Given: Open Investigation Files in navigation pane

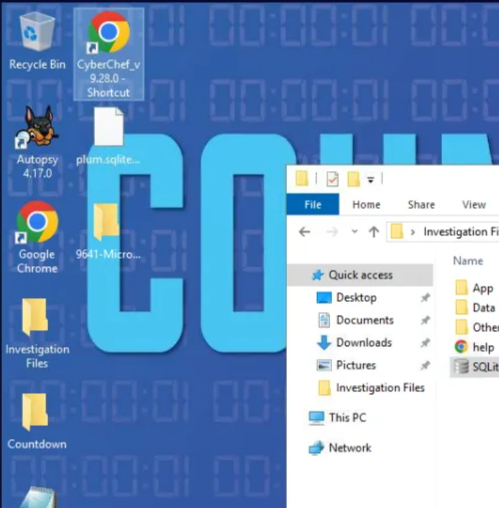Looking at the screenshot, I should point(380,388).
